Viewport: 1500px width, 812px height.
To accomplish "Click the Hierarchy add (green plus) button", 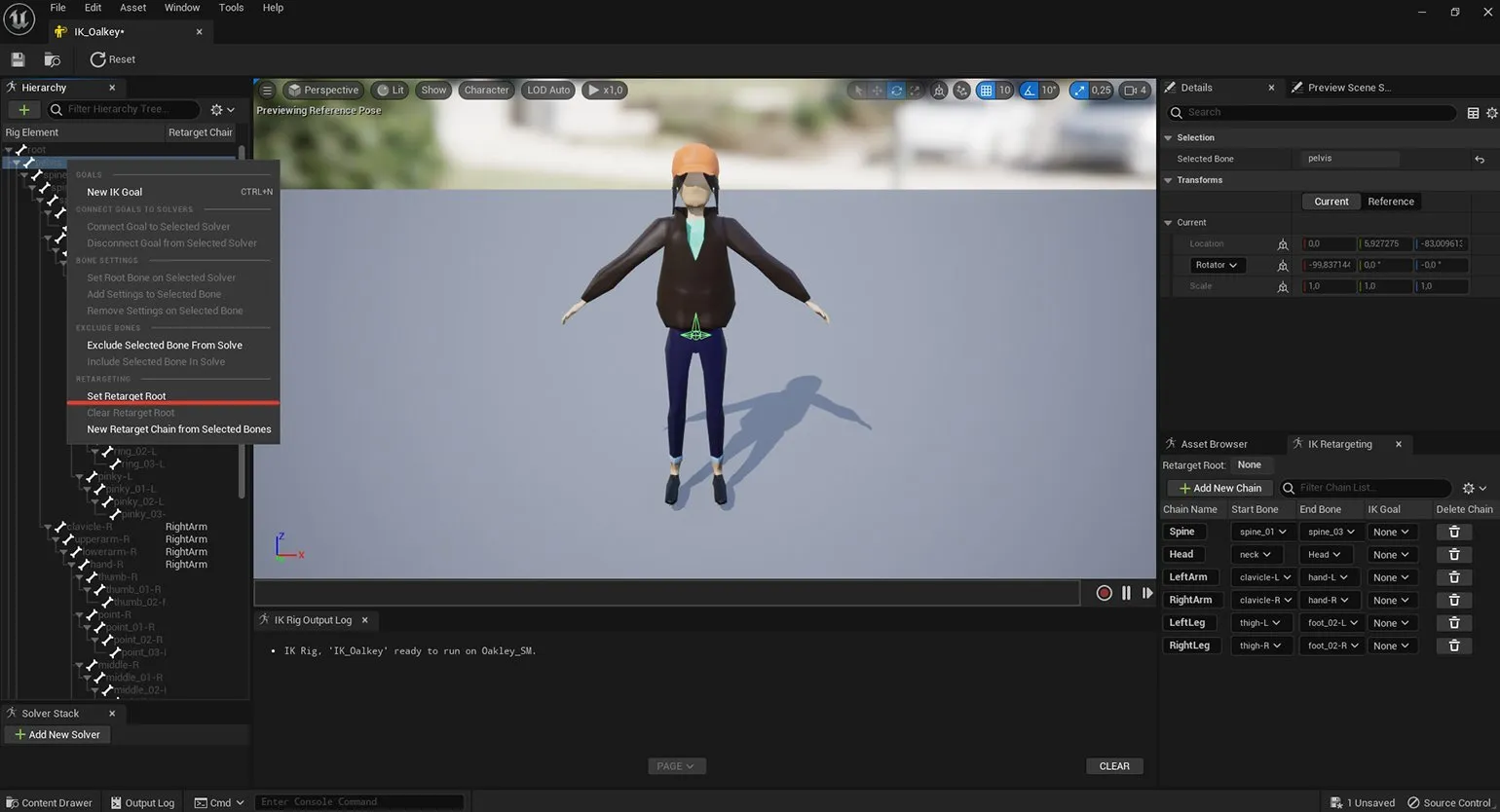I will click(24, 110).
